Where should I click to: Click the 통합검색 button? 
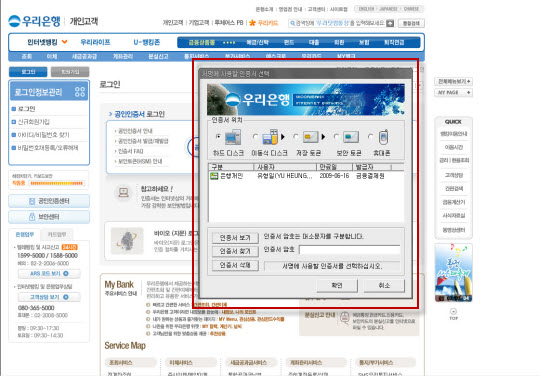[411, 23]
